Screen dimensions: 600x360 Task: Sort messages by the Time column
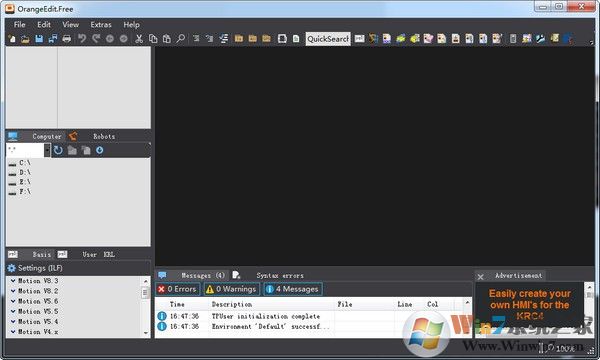click(177, 305)
